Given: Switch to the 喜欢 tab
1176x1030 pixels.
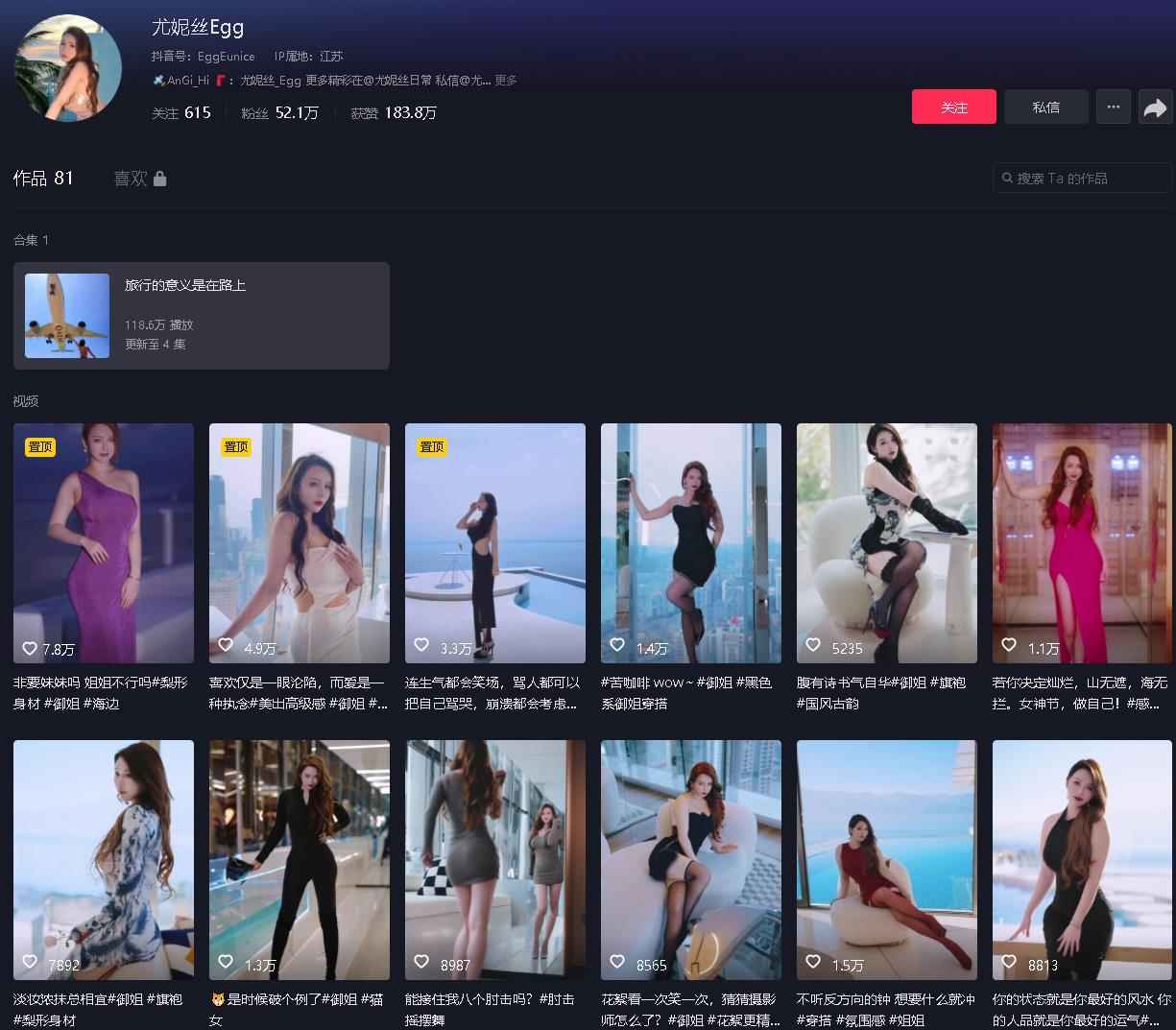Looking at the screenshot, I should click(x=130, y=179).
